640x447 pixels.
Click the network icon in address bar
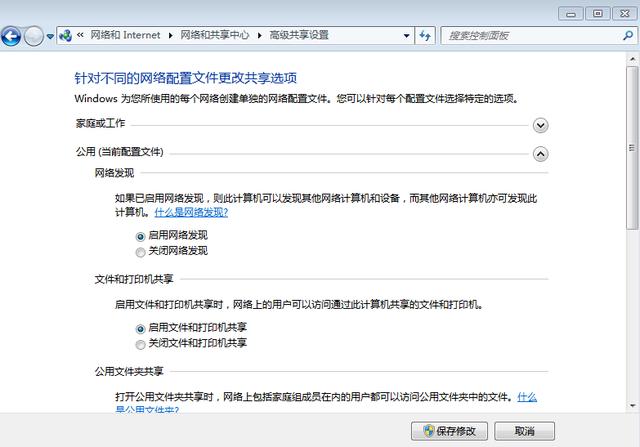coord(65,36)
